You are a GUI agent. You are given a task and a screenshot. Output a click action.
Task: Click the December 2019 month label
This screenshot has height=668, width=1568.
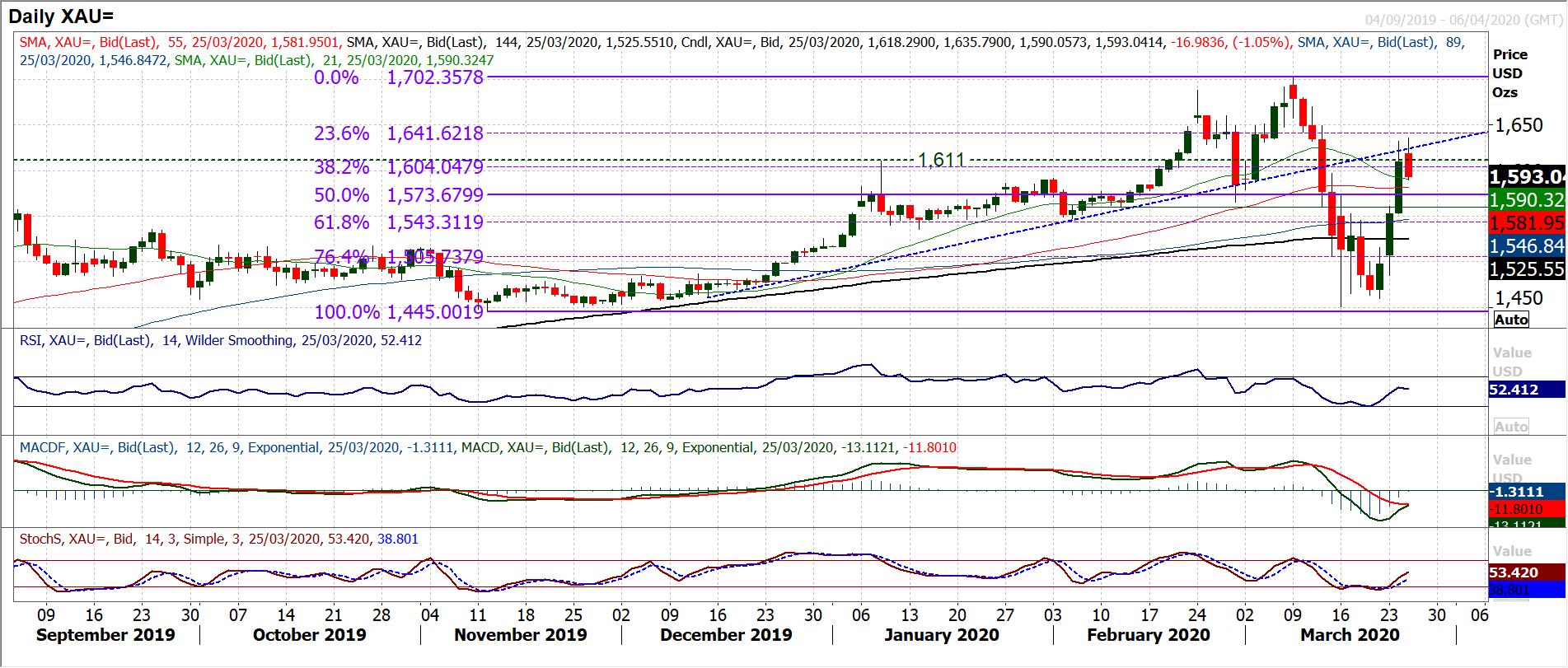(x=726, y=635)
